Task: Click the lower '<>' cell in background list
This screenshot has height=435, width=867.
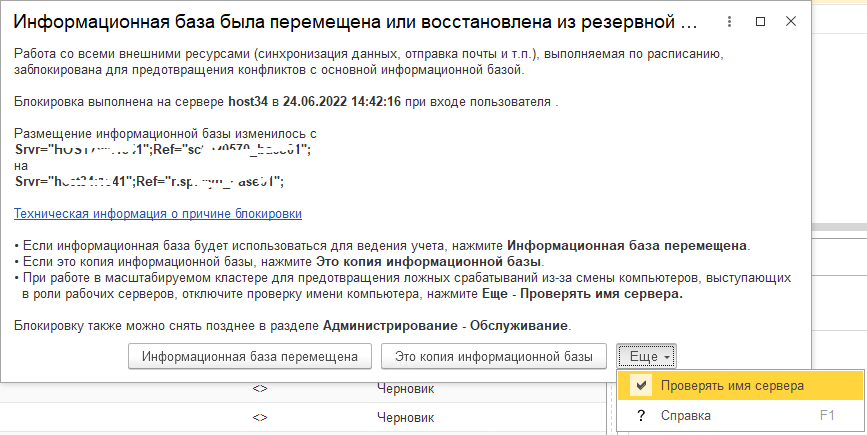Action: click(x=260, y=417)
